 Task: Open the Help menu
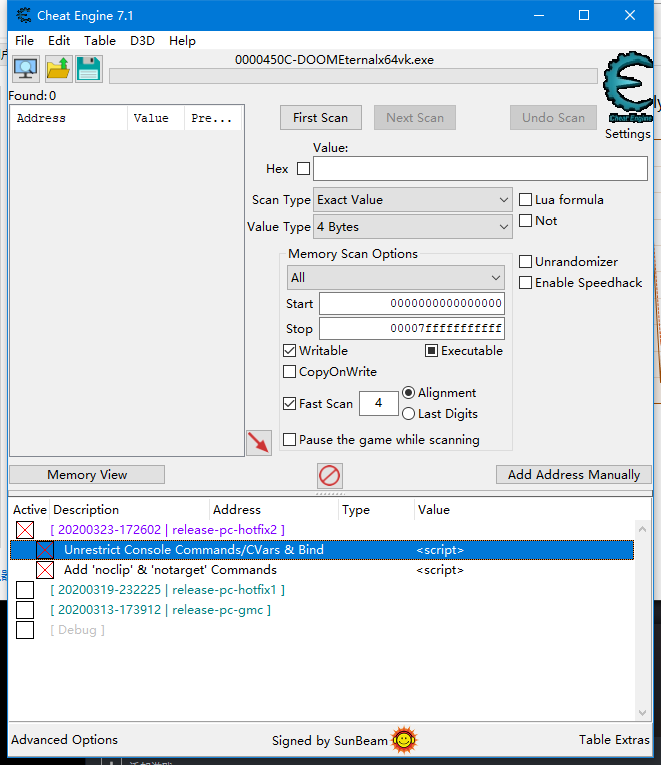pyautogui.click(x=182, y=40)
